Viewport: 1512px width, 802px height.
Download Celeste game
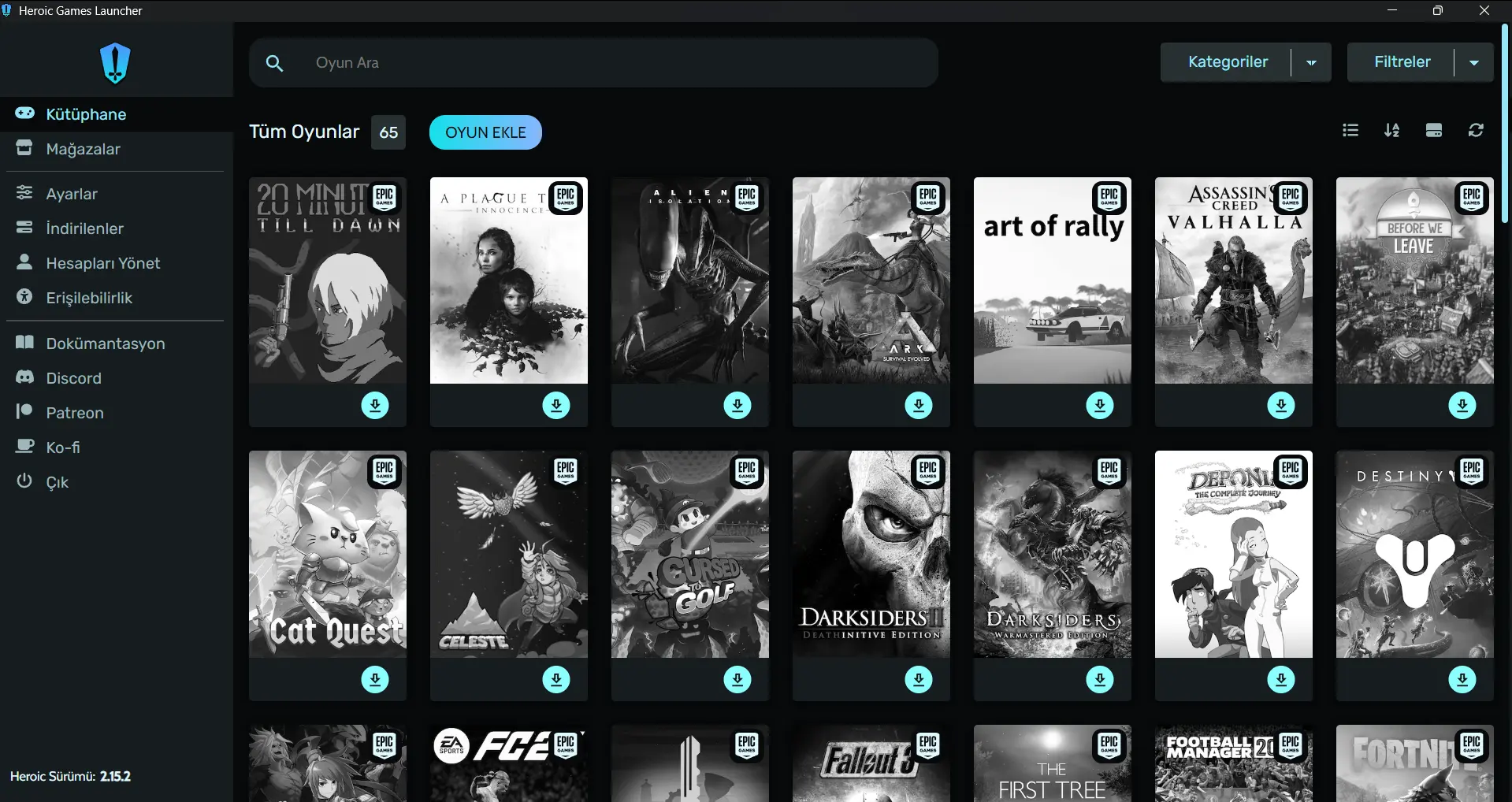pos(556,679)
